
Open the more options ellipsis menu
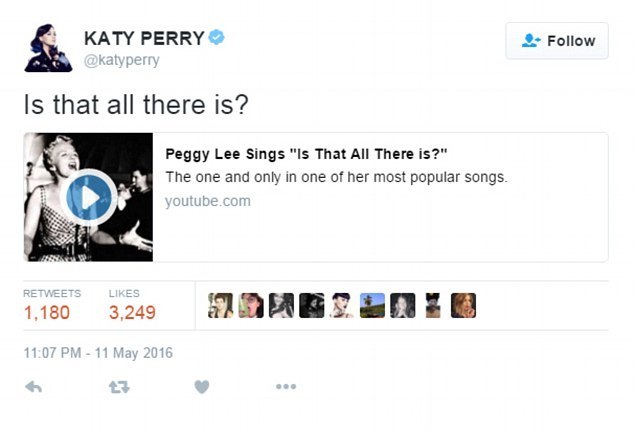[x=286, y=387]
